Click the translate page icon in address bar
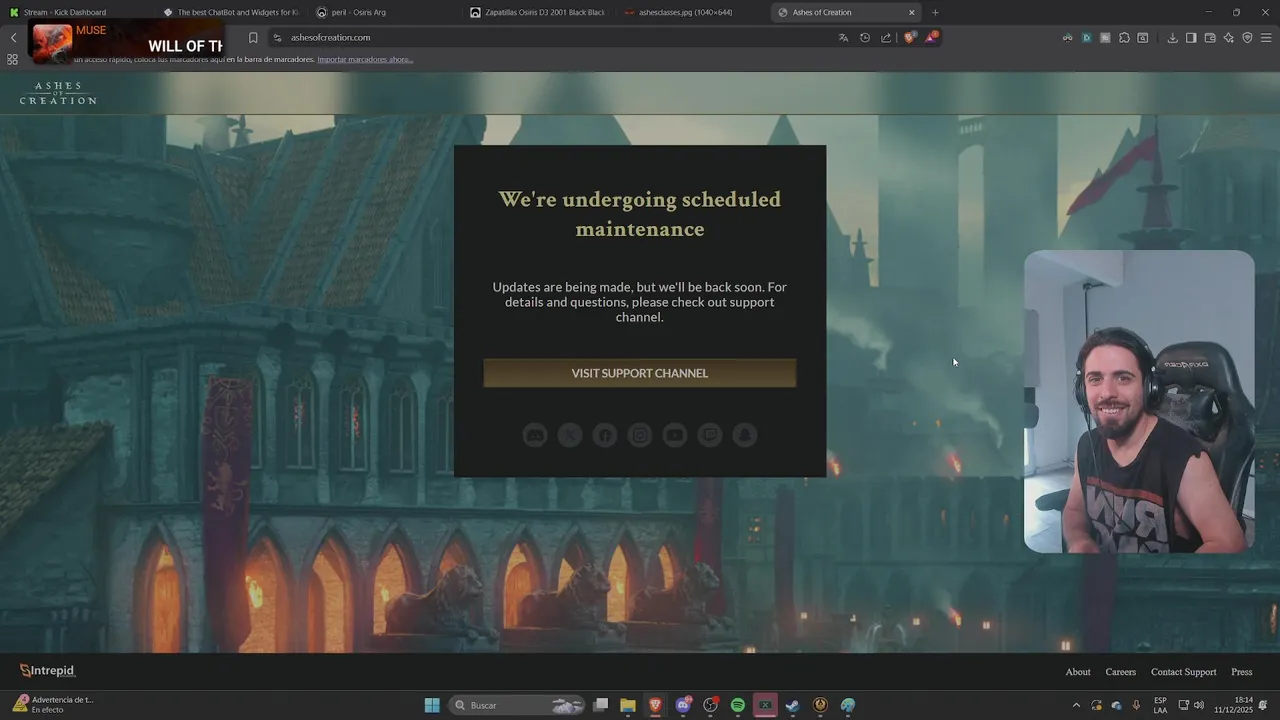 click(x=843, y=38)
